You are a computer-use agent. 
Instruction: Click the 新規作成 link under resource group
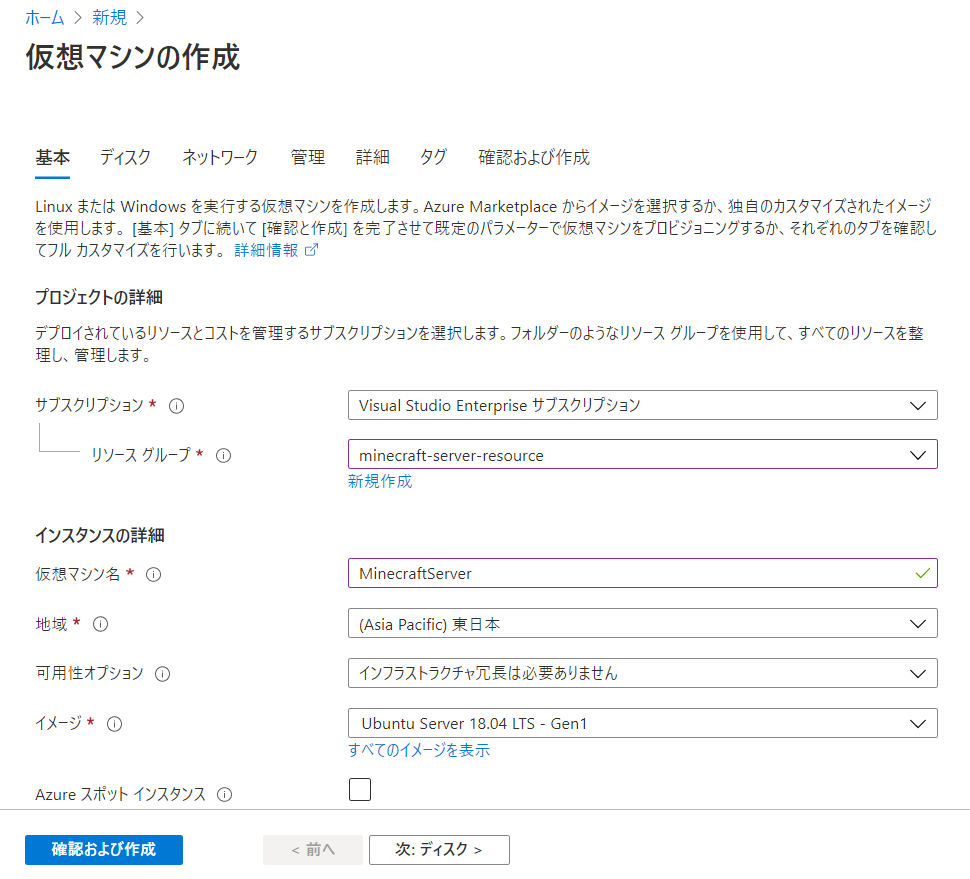point(379,481)
